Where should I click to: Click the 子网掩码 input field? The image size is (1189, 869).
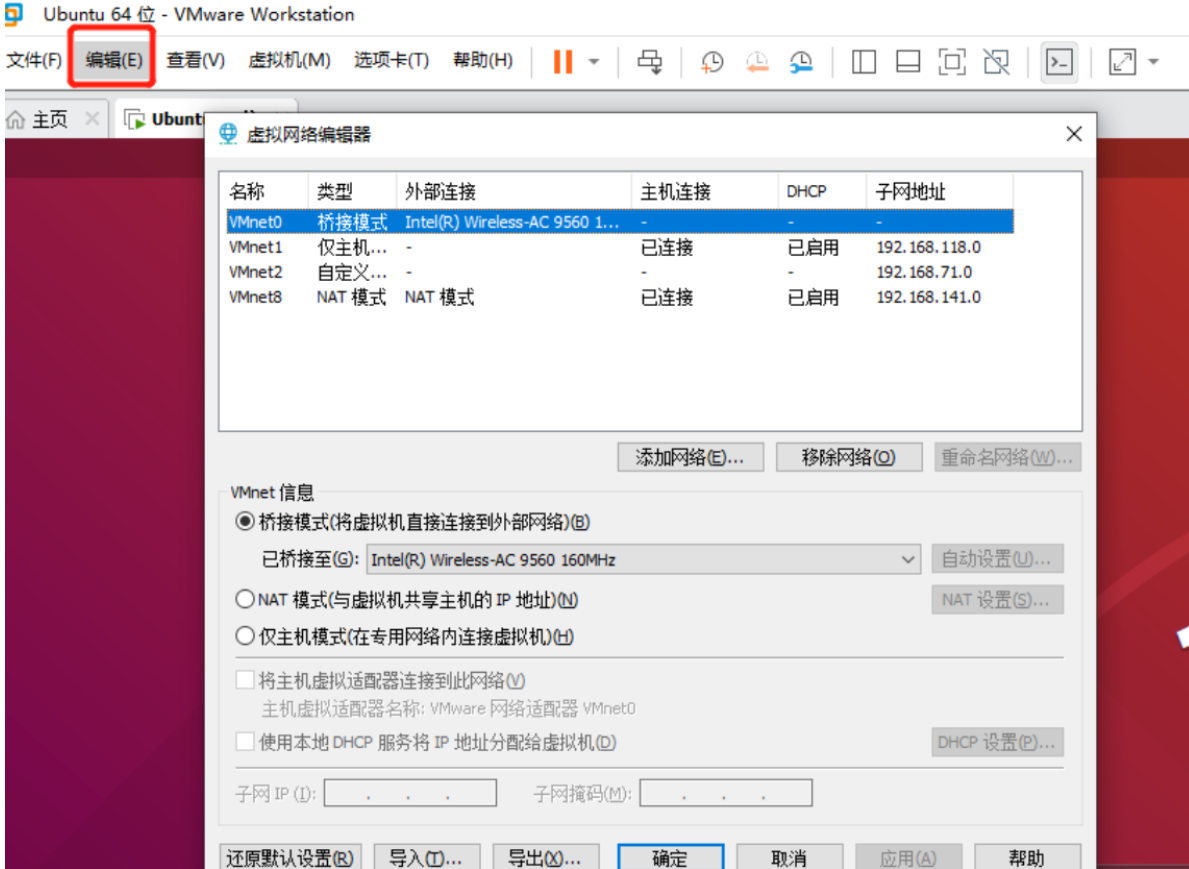click(x=726, y=793)
